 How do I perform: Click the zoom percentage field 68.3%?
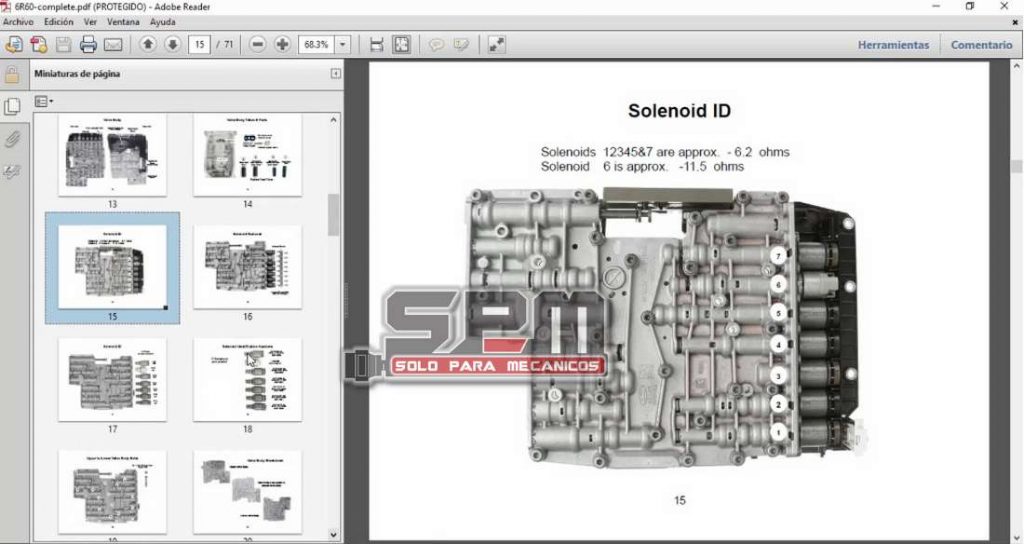[317, 44]
